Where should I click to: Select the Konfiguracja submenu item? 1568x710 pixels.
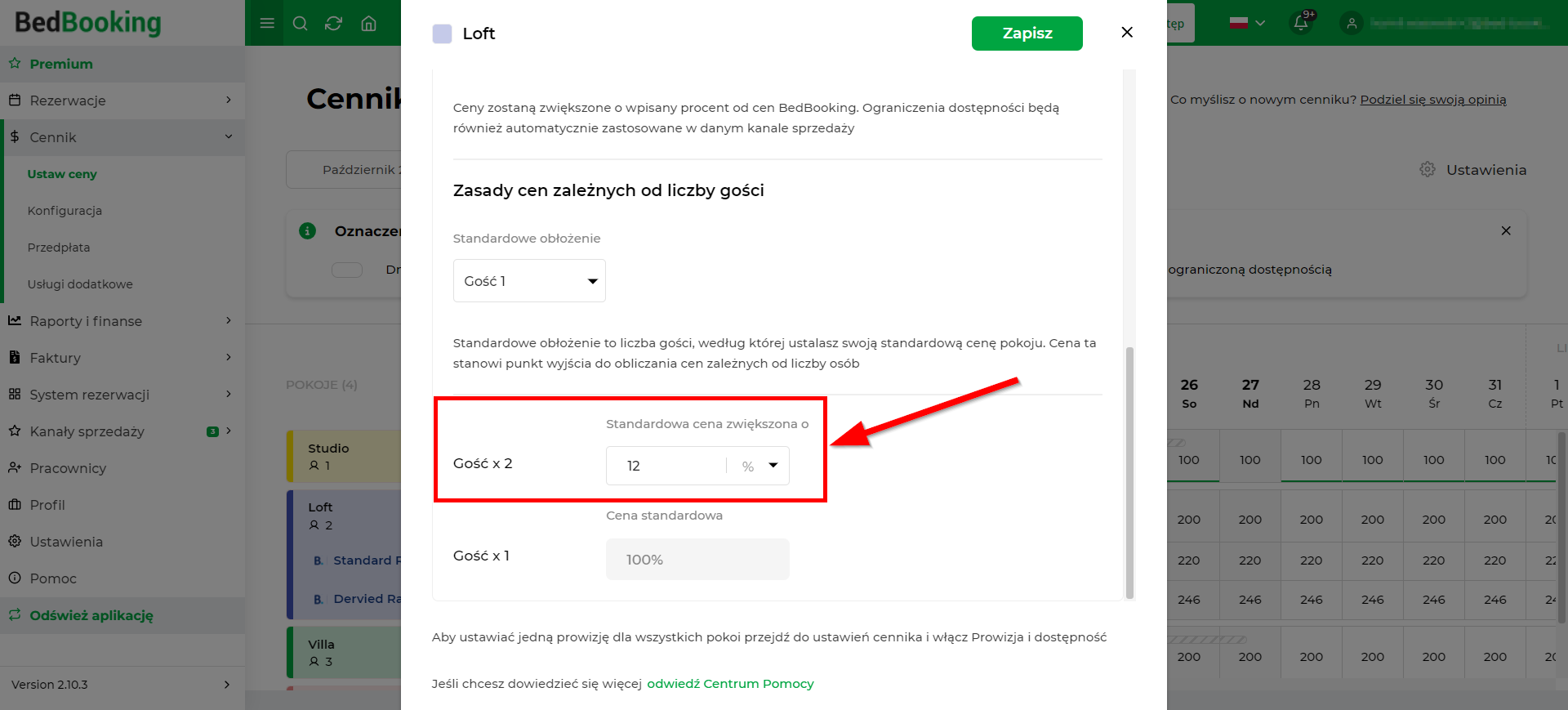coord(65,211)
